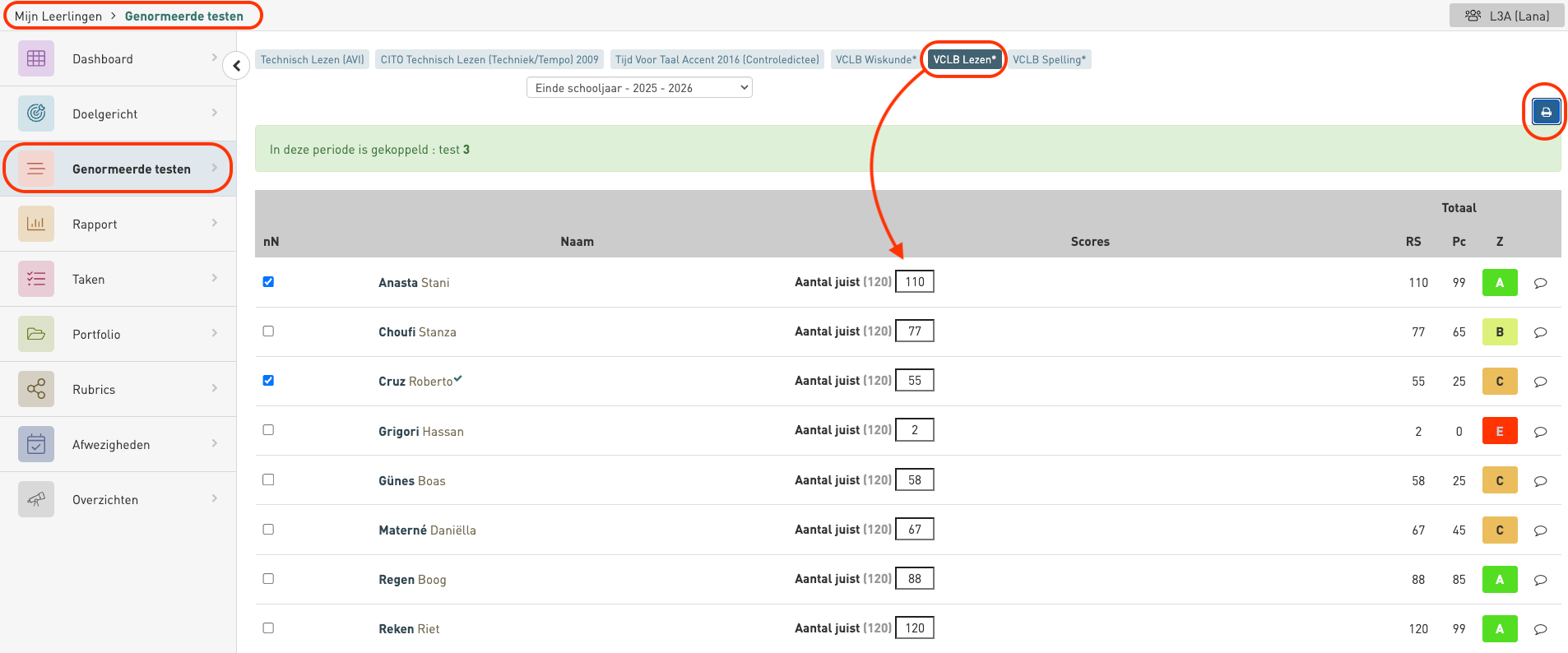Screen dimensions: 1568x653
Task: Expand the Rapport menu chevron
Action: [x=215, y=223]
